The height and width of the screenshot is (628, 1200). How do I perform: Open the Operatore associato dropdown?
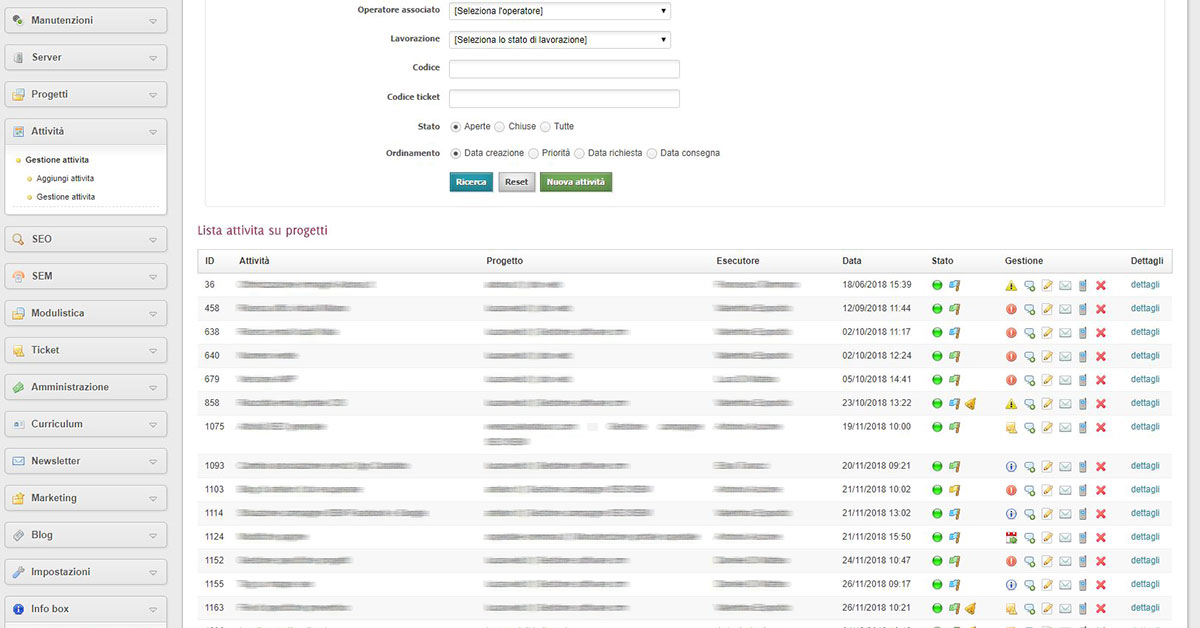[560, 11]
